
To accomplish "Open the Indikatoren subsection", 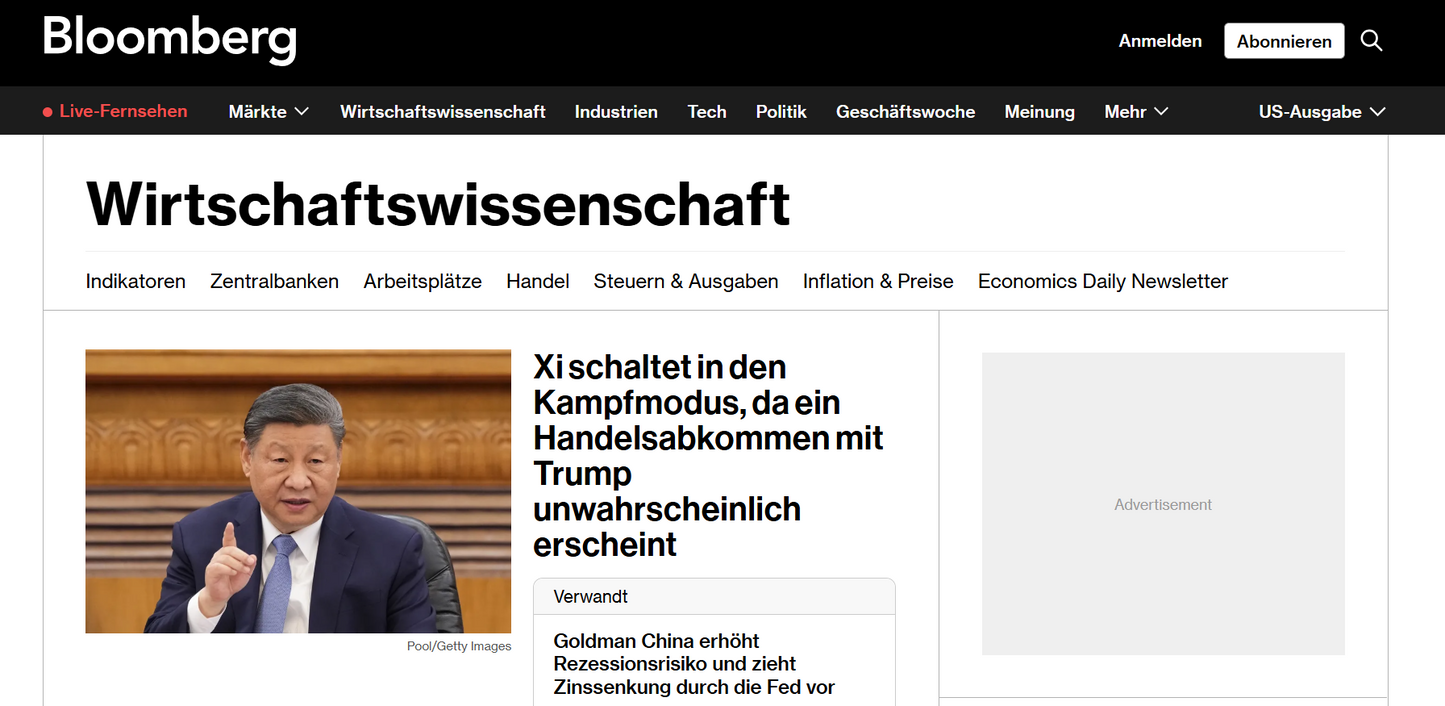I will point(135,281).
